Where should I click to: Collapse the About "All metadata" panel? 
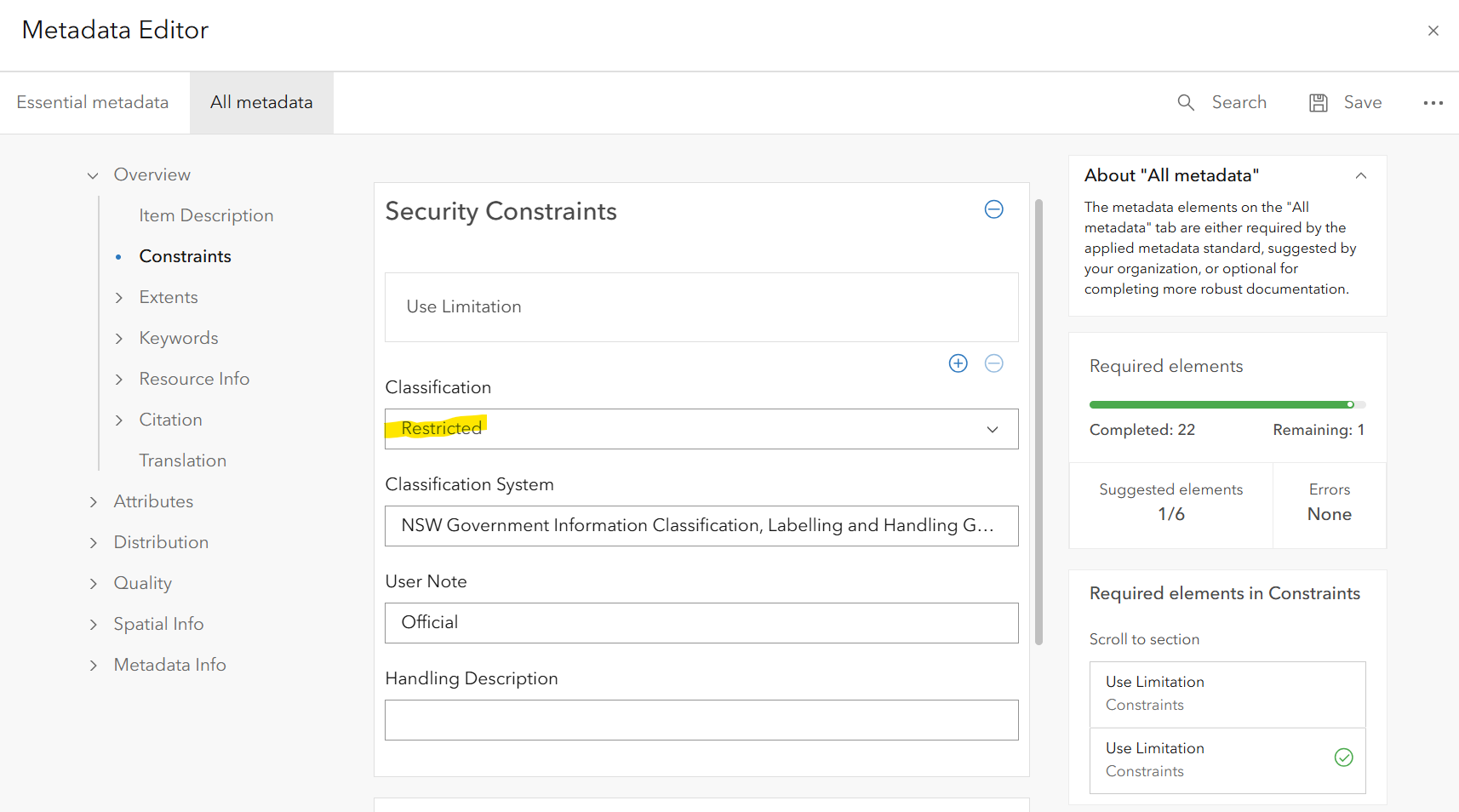point(1361,175)
